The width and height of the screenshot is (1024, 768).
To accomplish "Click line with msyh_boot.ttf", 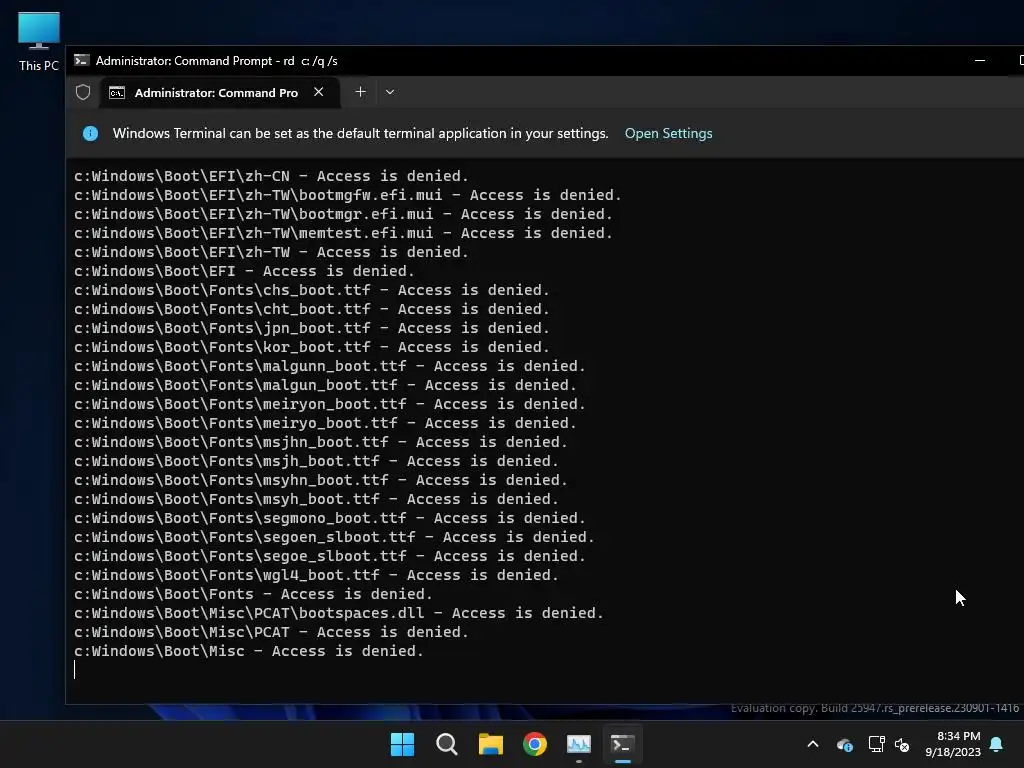I will pyautogui.click(x=316, y=499).
